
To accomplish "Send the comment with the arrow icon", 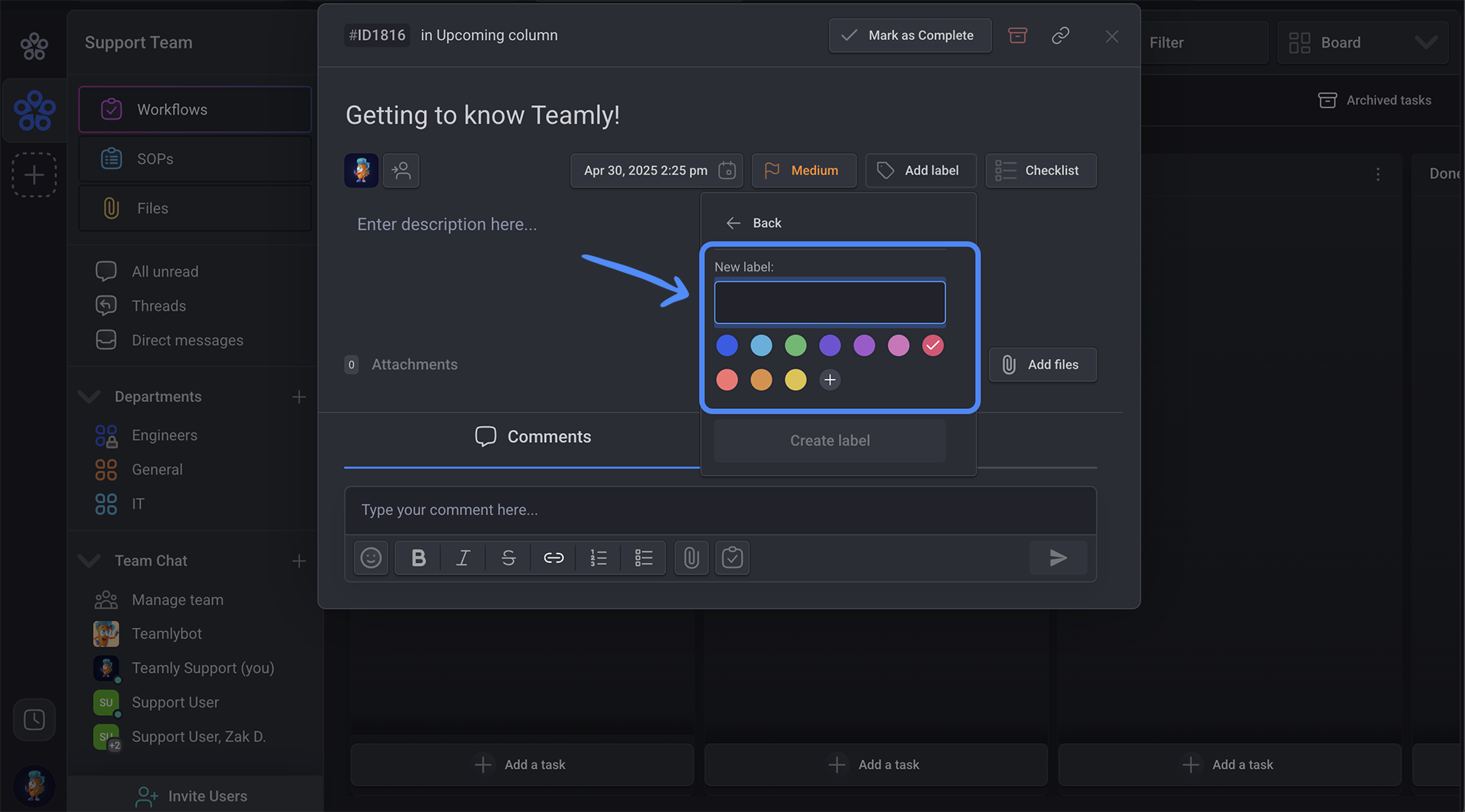I will 1058,557.
